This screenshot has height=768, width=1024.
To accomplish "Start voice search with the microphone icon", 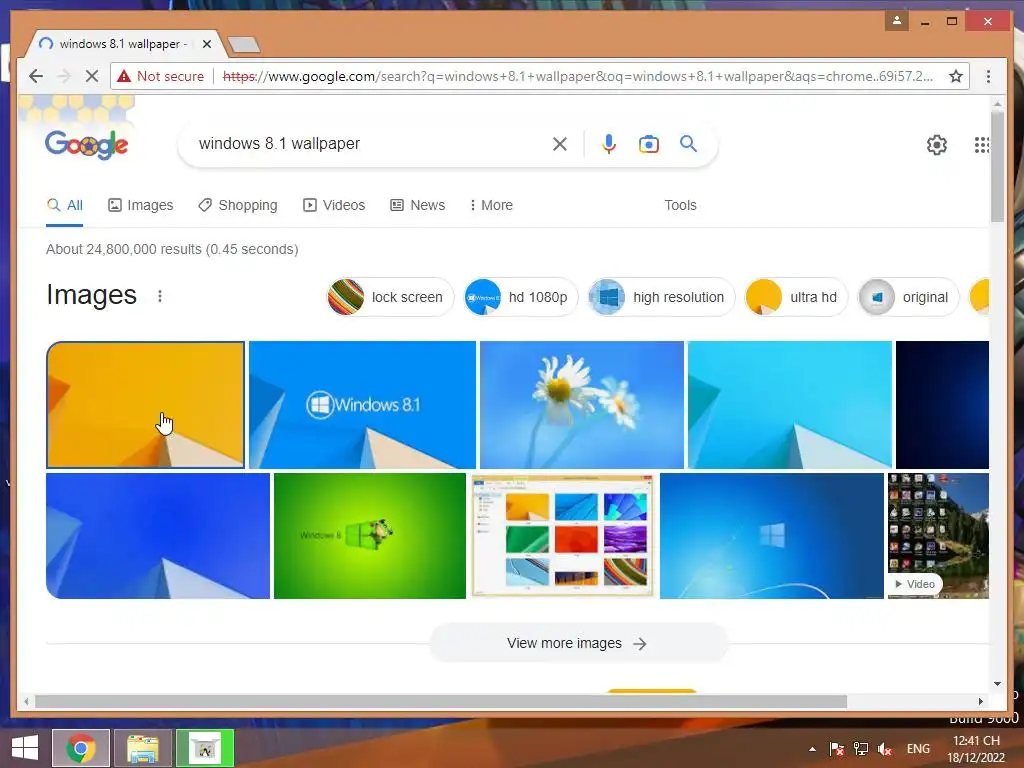I will click(609, 144).
